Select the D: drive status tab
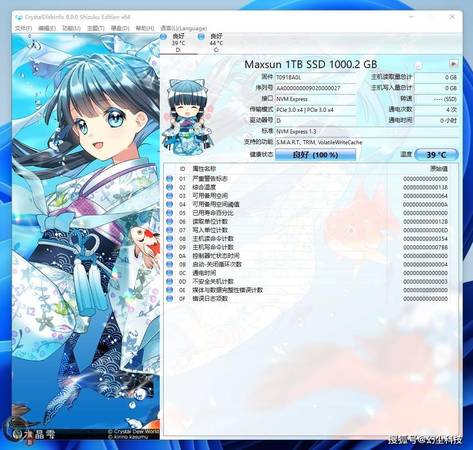The image size is (473, 450). (178, 43)
